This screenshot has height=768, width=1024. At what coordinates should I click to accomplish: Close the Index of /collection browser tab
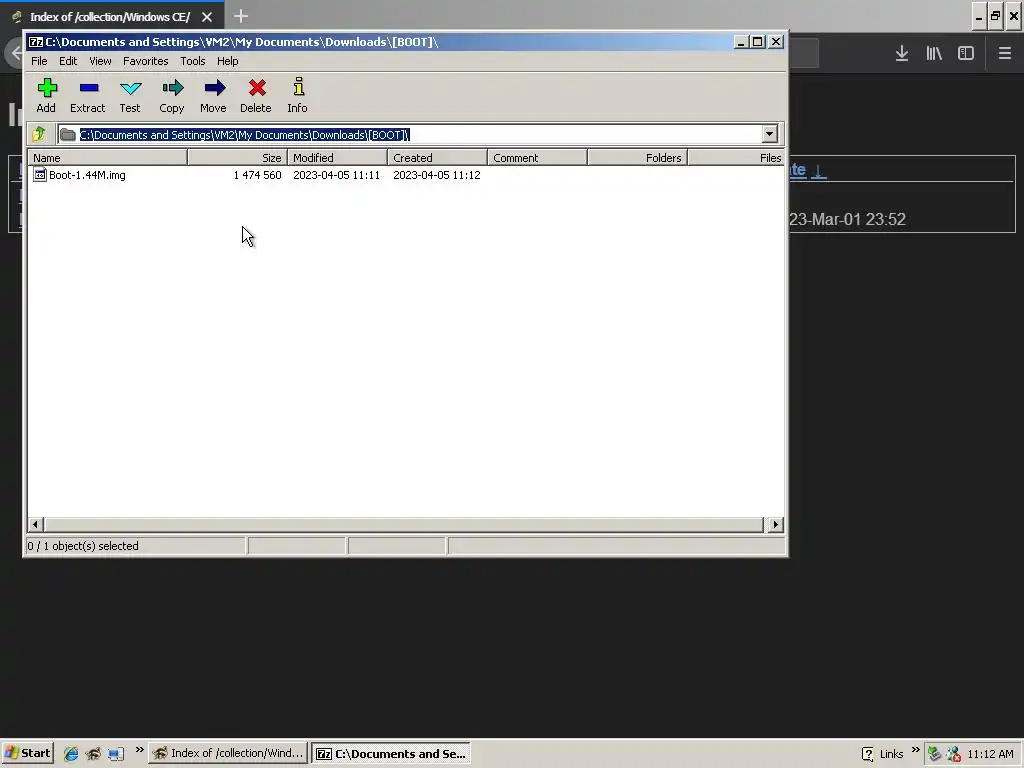[207, 17]
